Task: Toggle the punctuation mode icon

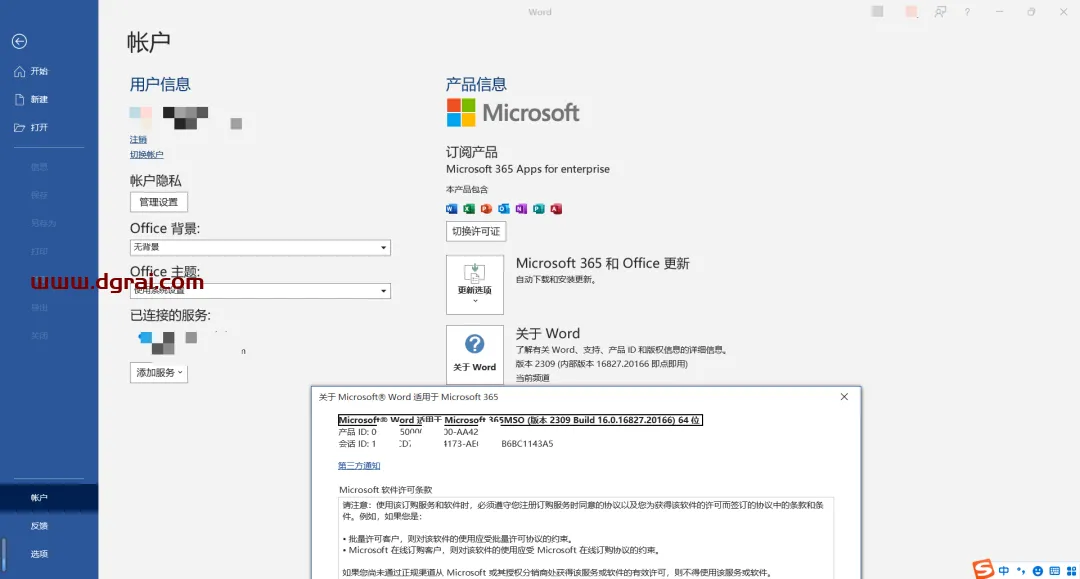Action: (x=1021, y=571)
